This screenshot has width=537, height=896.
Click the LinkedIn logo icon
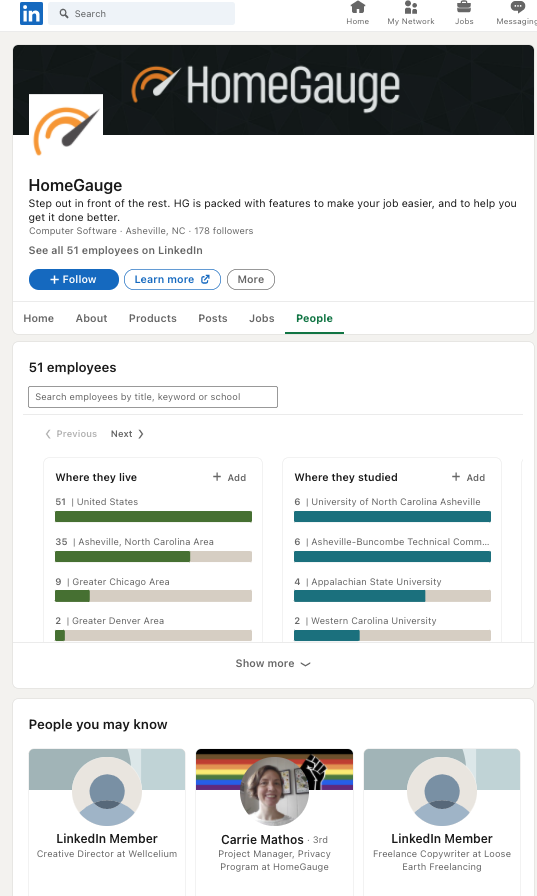click(x=31, y=13)
